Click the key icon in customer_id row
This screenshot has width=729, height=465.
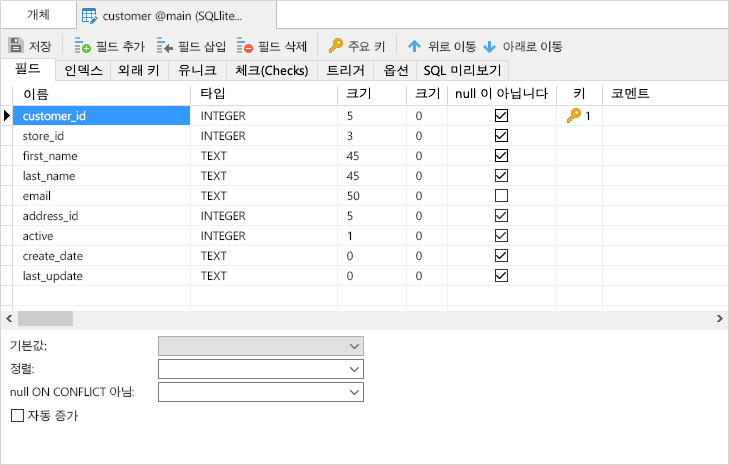pyautogui.click(x=573, y=116)
